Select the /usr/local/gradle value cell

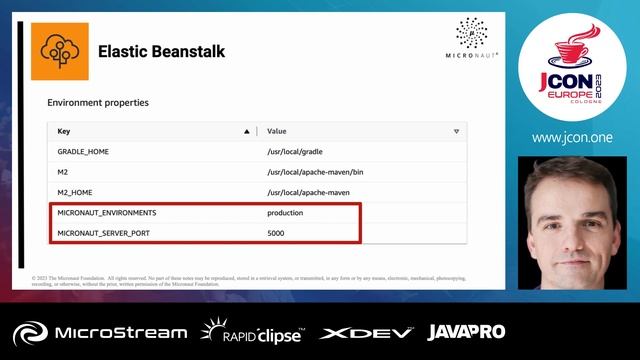tap(295, 151)
